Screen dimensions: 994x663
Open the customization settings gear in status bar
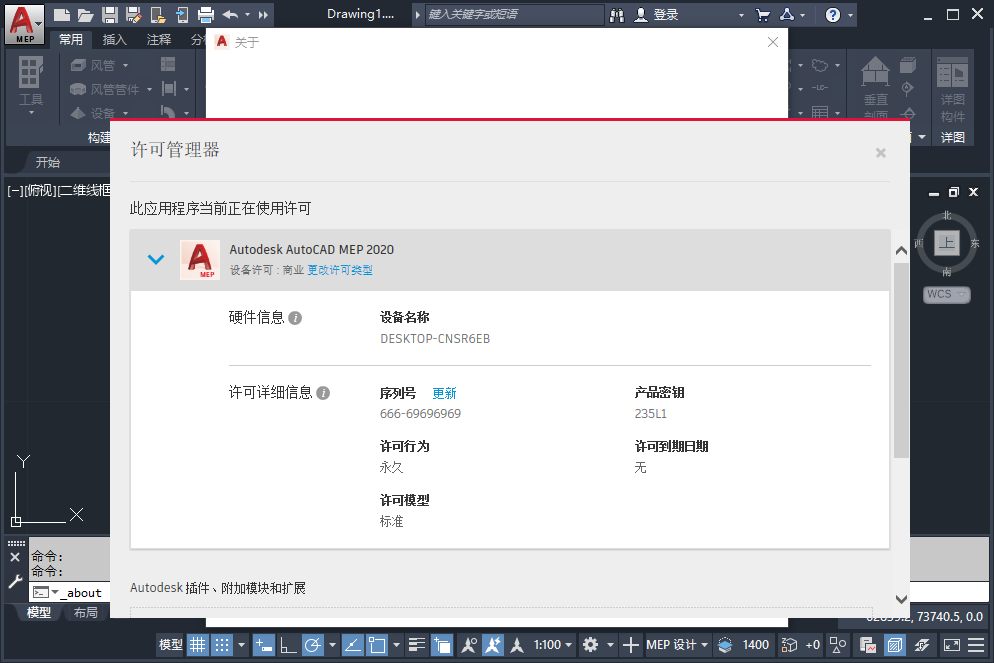[592, 644]
